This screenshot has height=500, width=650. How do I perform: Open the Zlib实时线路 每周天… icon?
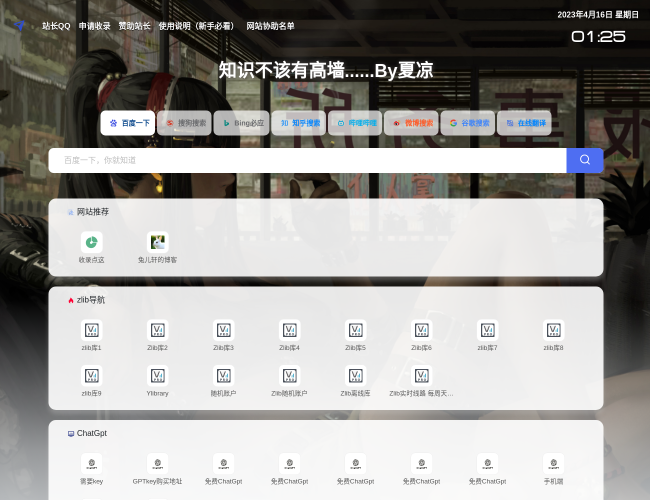(x=422, y=376)
